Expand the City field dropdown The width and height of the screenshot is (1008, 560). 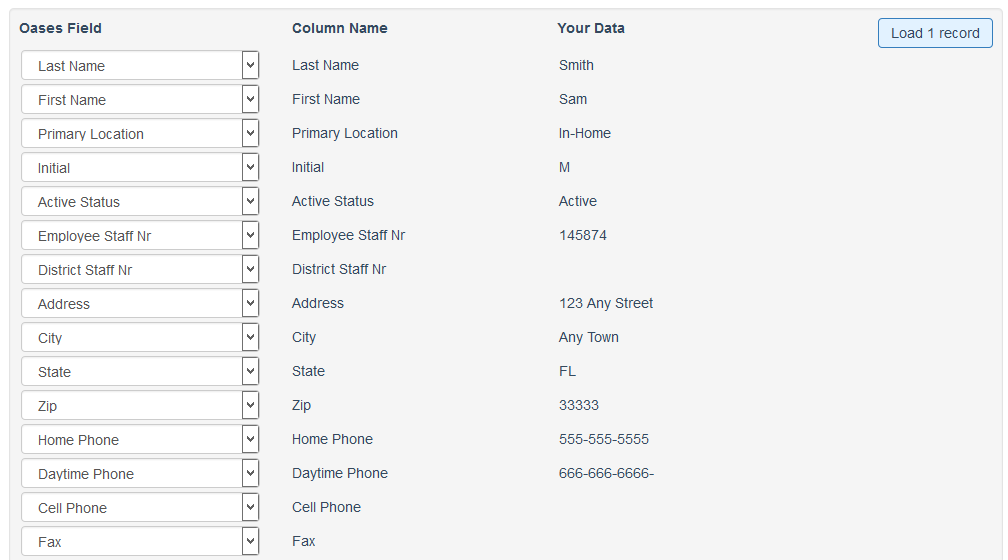coord(140,338)
